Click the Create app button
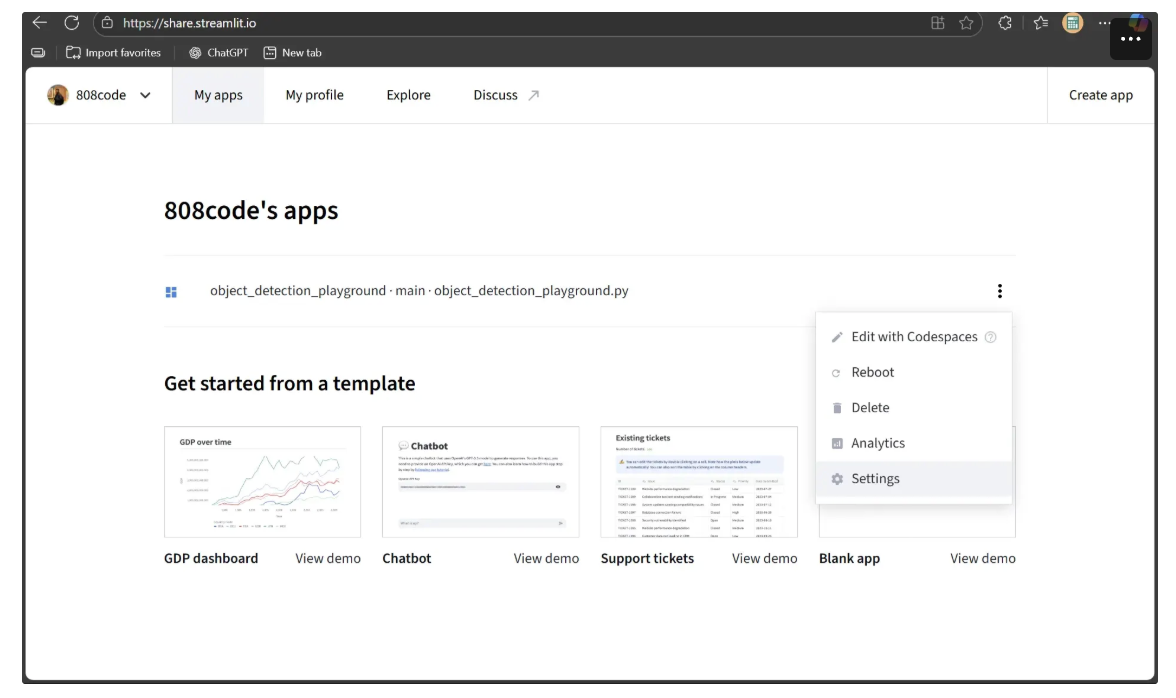Screen dimensions: 1176x698 [1100, 95]
